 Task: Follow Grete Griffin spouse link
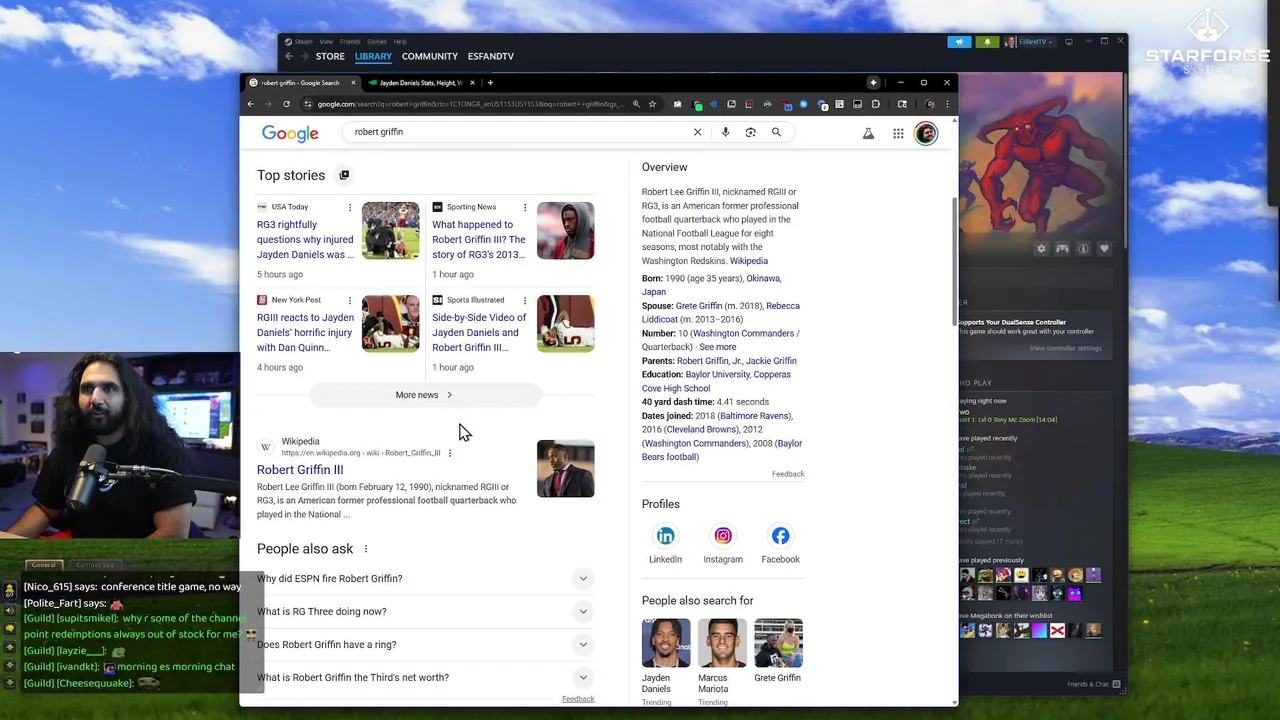698,306
